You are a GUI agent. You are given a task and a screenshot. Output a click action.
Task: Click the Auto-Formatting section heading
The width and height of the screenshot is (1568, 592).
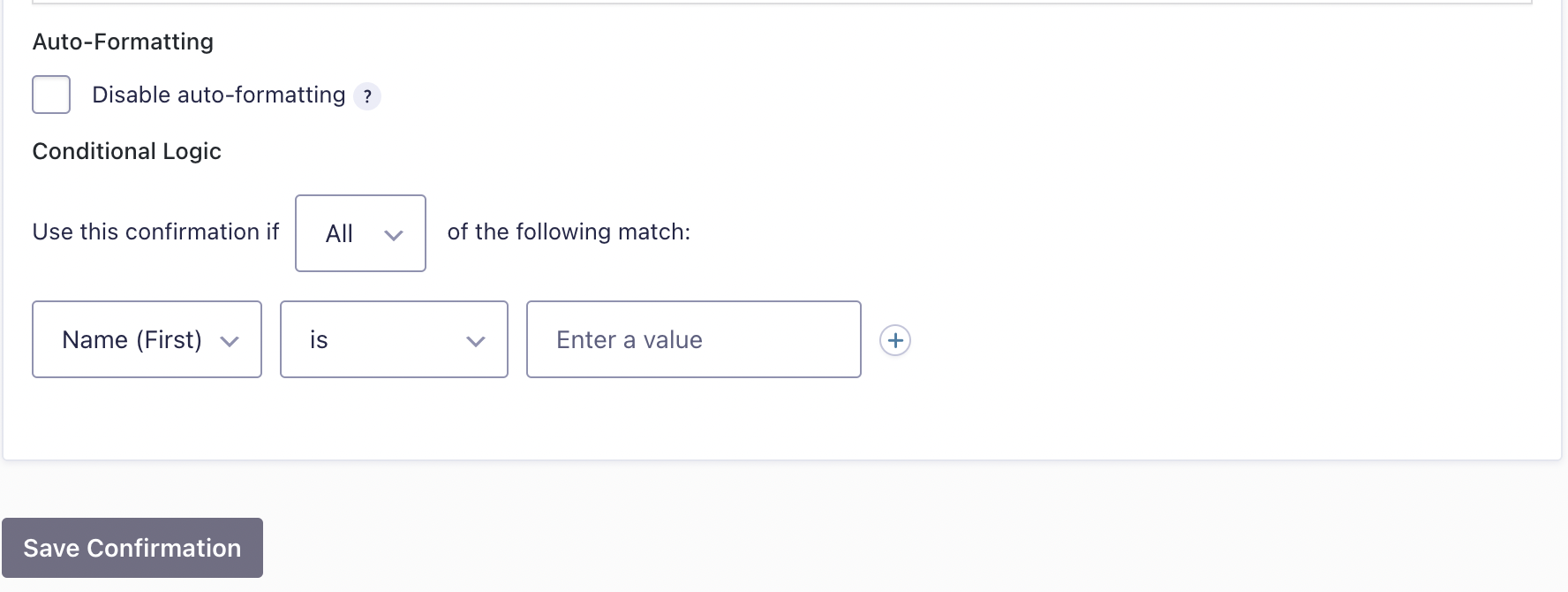[123, 42]
